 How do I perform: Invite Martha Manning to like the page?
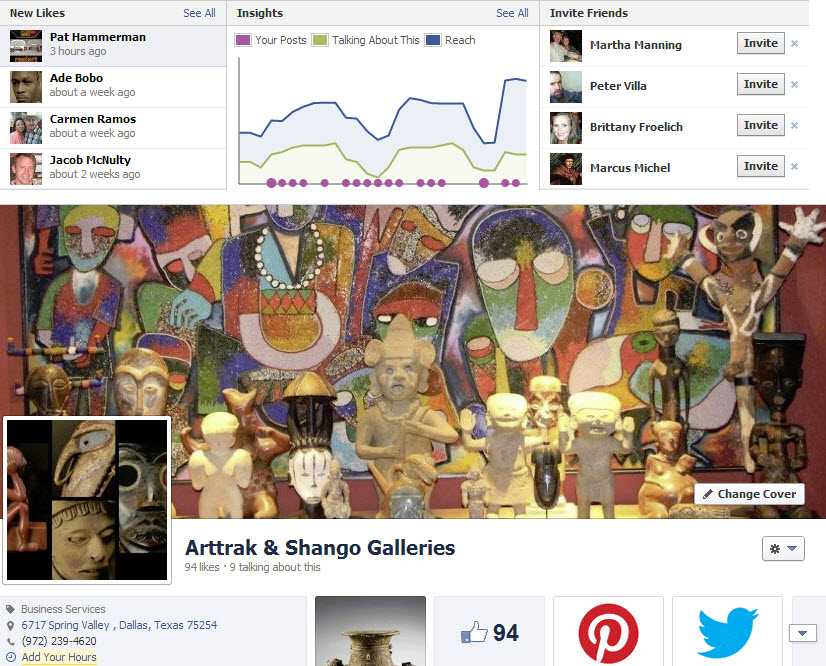(761, 43)
